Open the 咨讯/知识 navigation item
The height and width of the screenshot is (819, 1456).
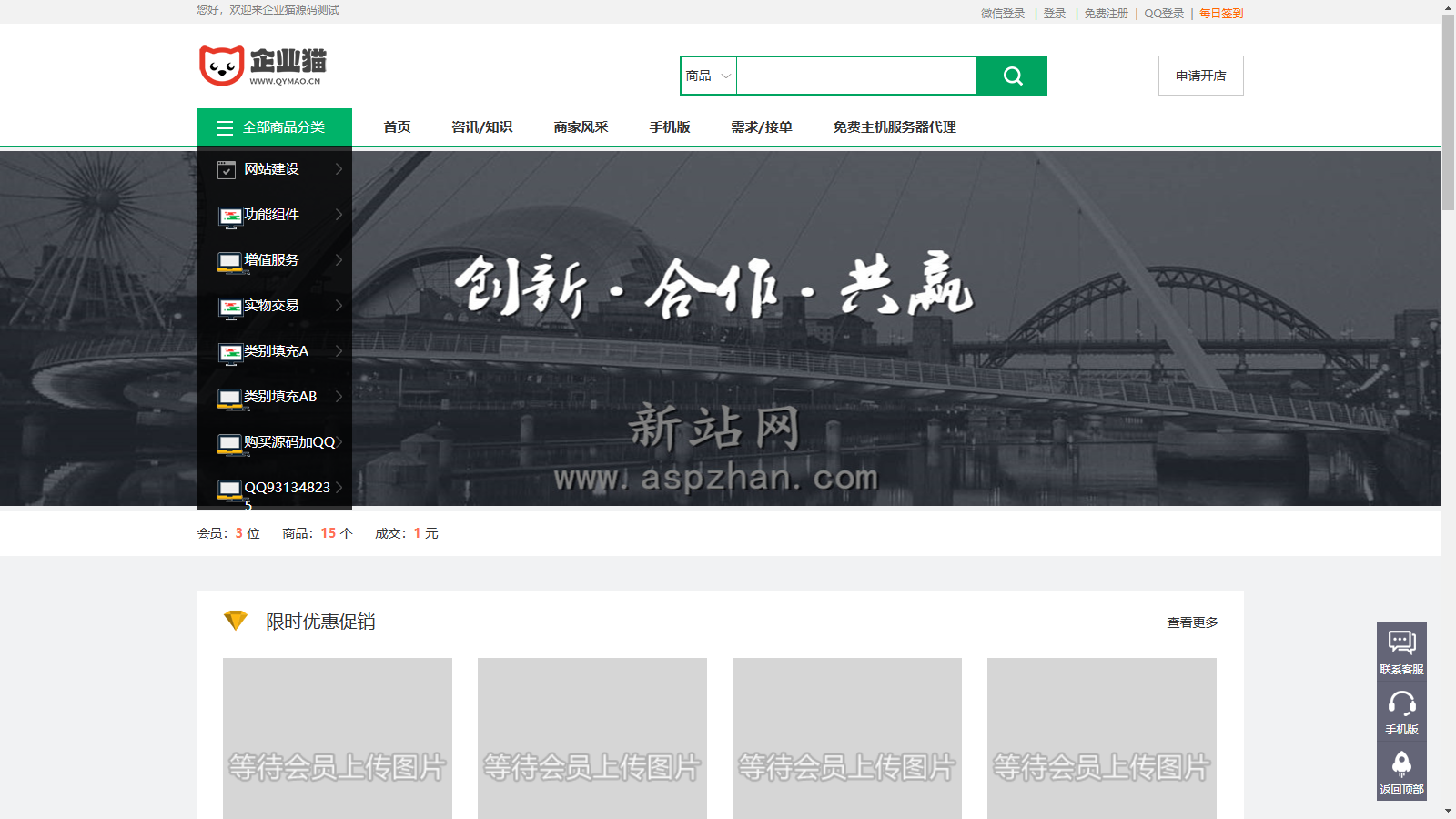coord(482,127)
